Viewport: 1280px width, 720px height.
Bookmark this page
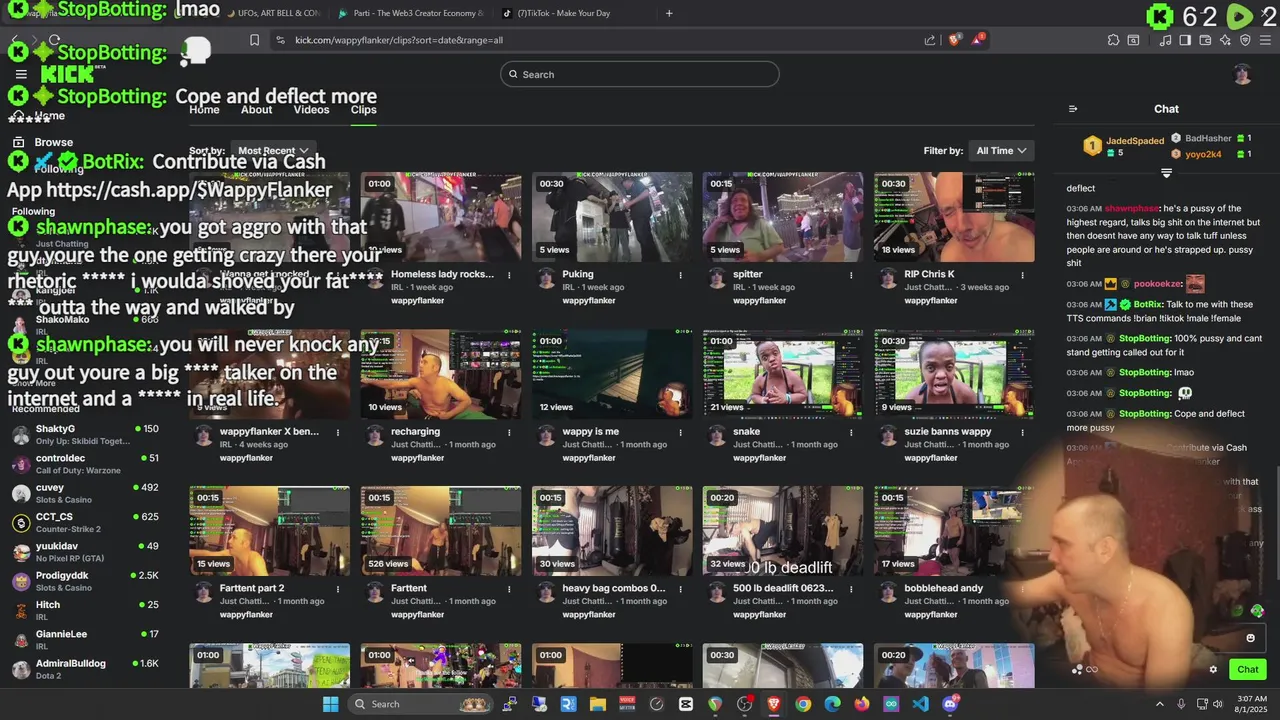(x=254, y=40)
